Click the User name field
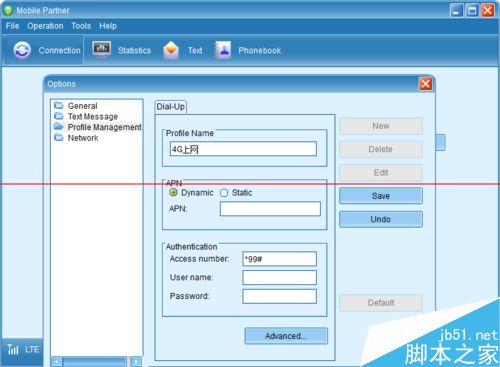Viewport: 500px width, 367px height. pos(280,277)
